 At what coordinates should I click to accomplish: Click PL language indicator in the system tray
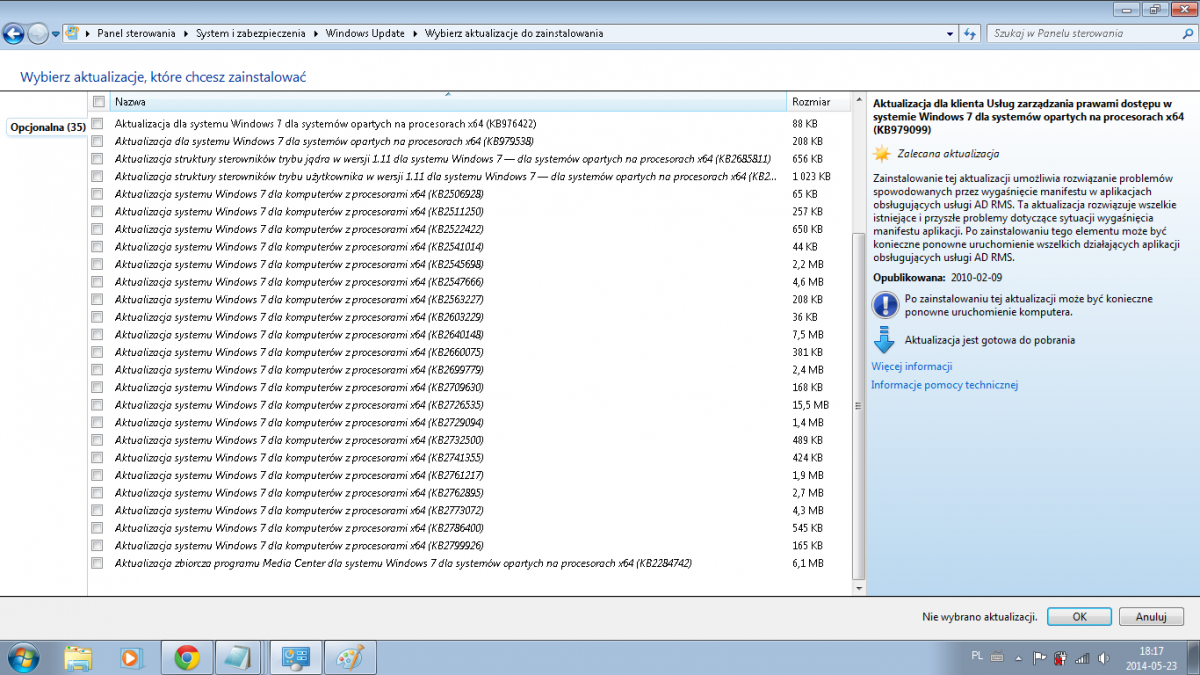977,656
